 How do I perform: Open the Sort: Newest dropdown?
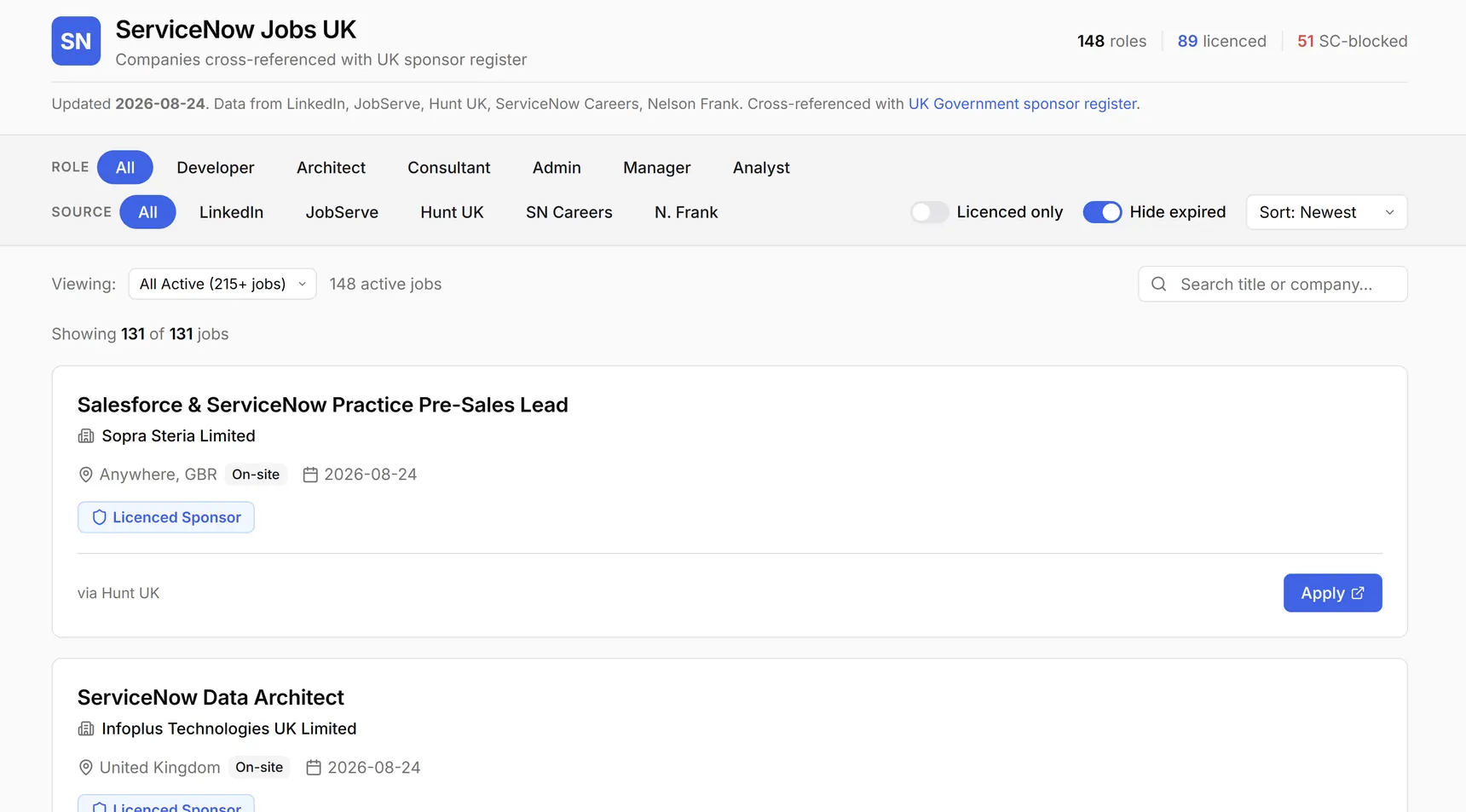click(x=1326, y=212)
